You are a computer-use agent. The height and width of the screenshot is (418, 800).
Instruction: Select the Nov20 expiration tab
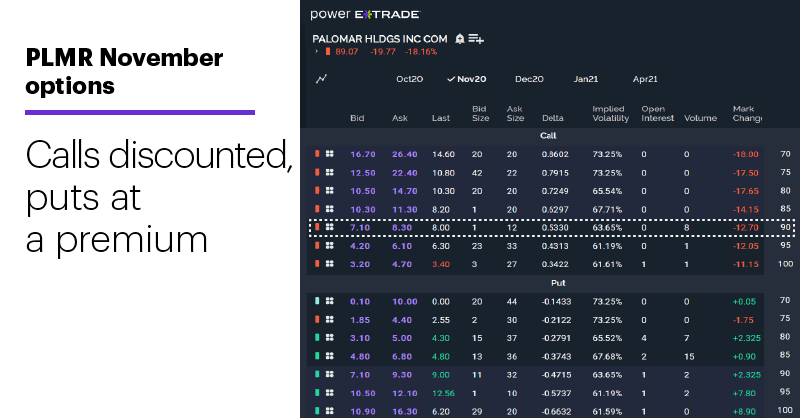tap(467, 79)
